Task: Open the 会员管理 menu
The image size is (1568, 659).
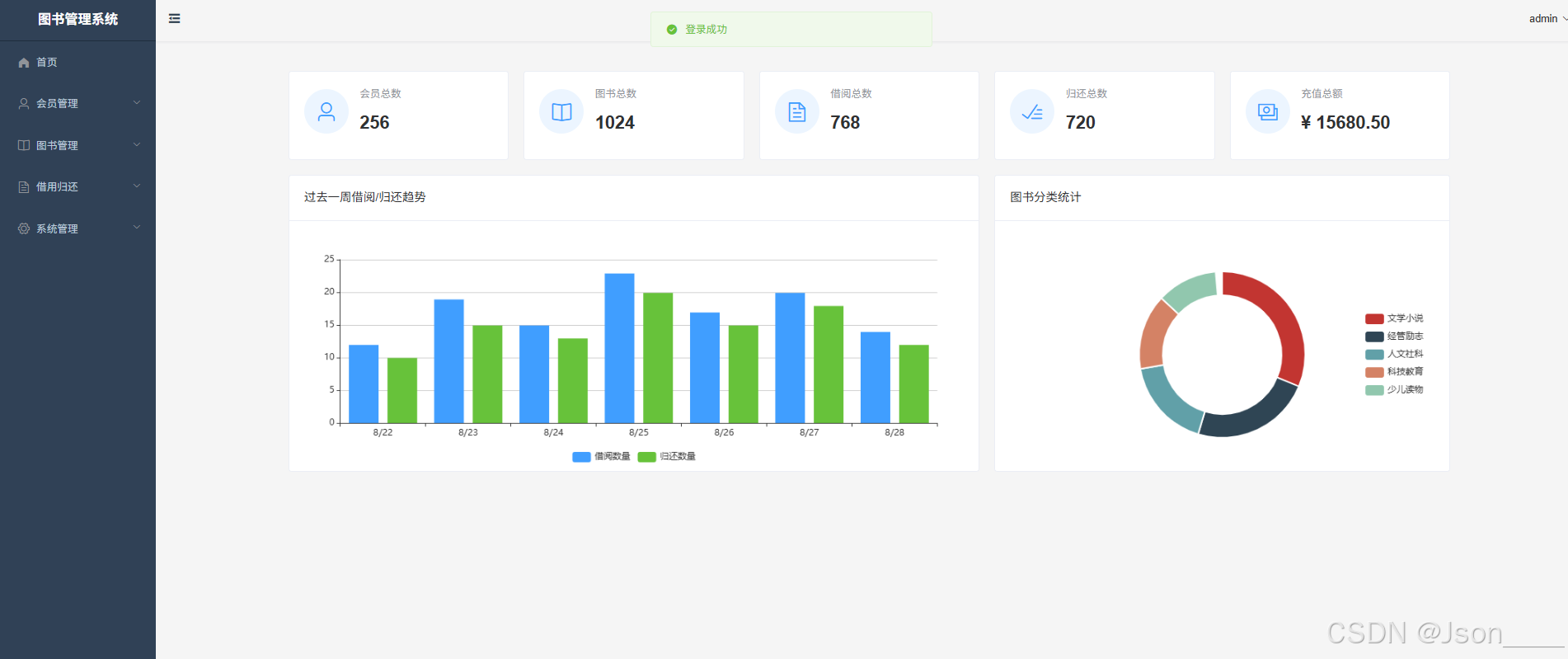Action: (x=77, y=103)
